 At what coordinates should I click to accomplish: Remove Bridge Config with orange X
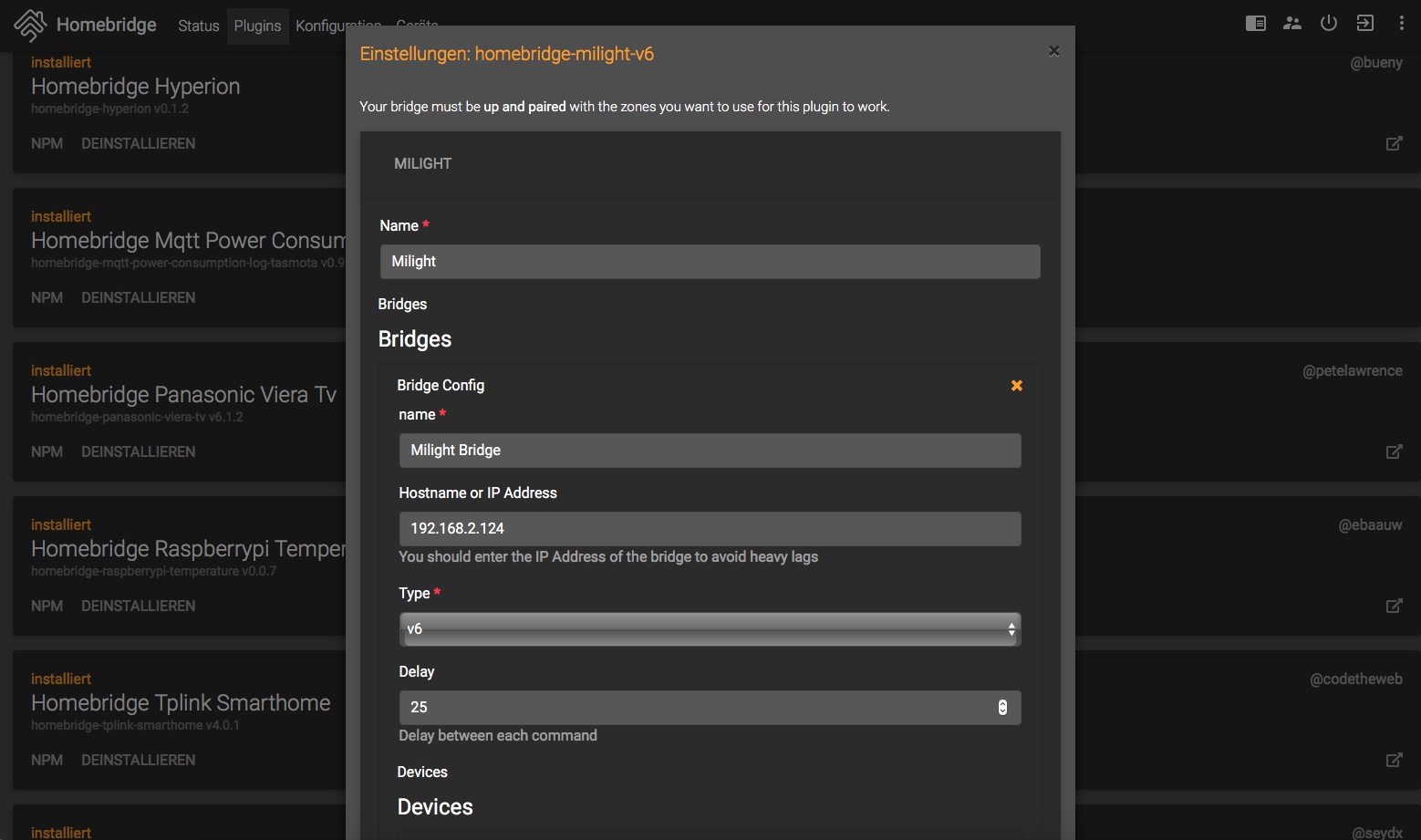click(x=1016, y=386)
